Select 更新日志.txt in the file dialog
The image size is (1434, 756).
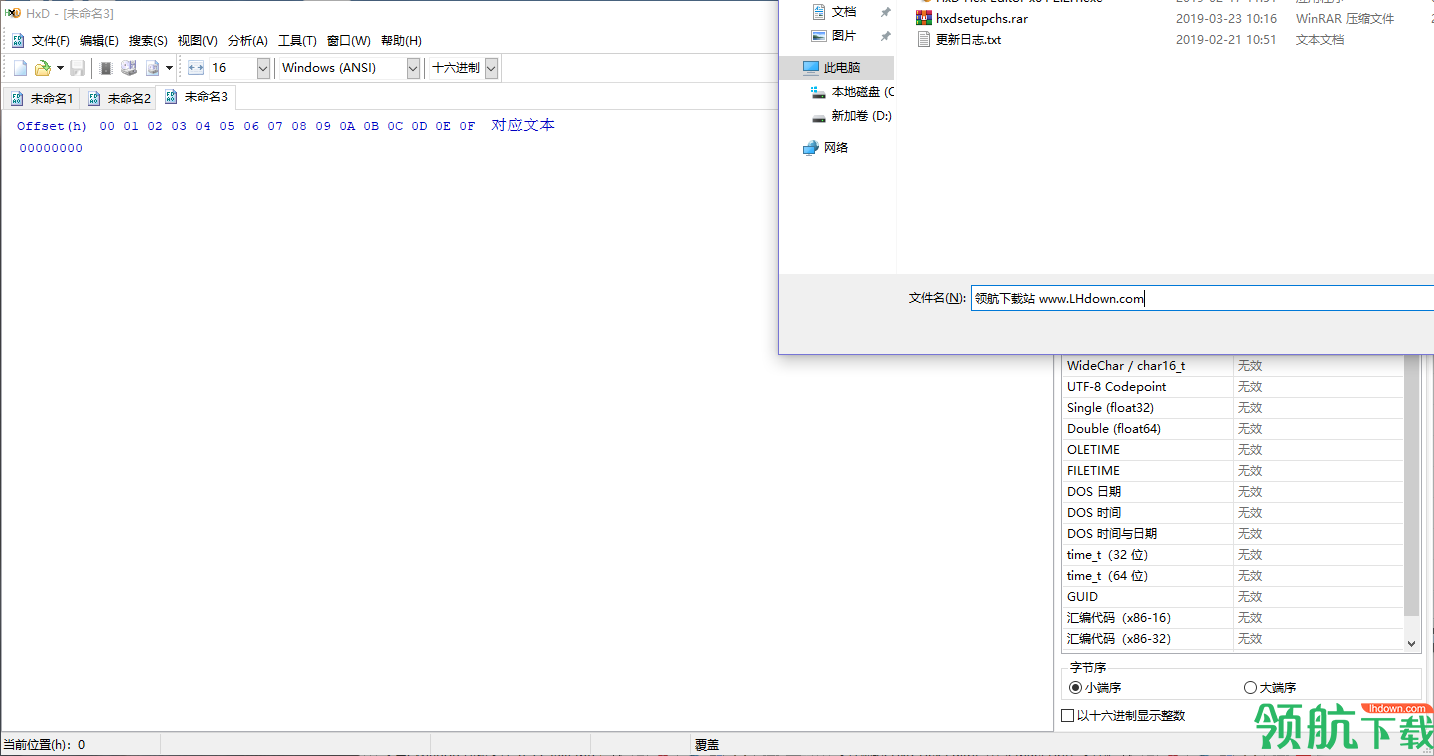point(968,40)
